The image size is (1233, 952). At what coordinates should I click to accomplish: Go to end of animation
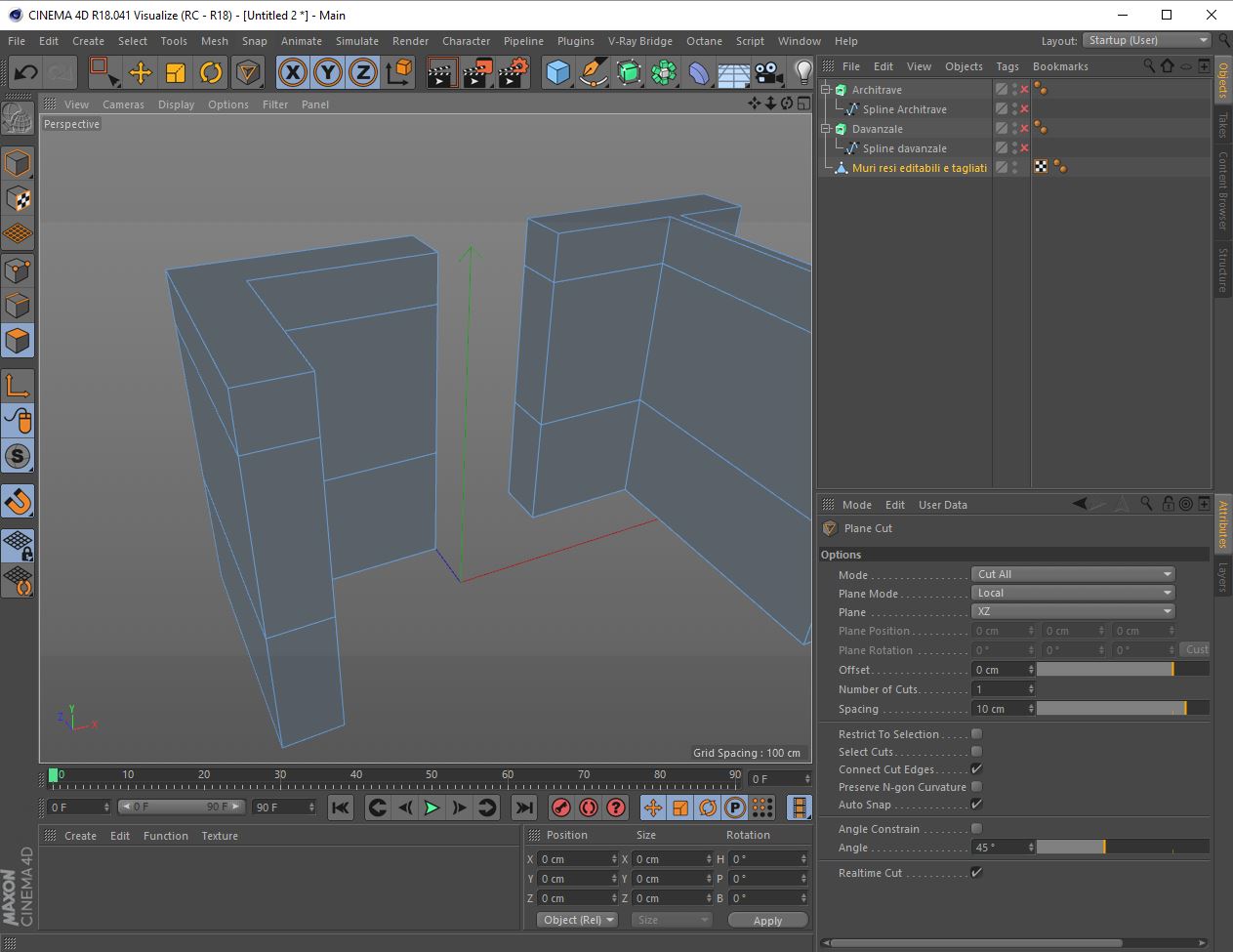click(x=524, y=807)
